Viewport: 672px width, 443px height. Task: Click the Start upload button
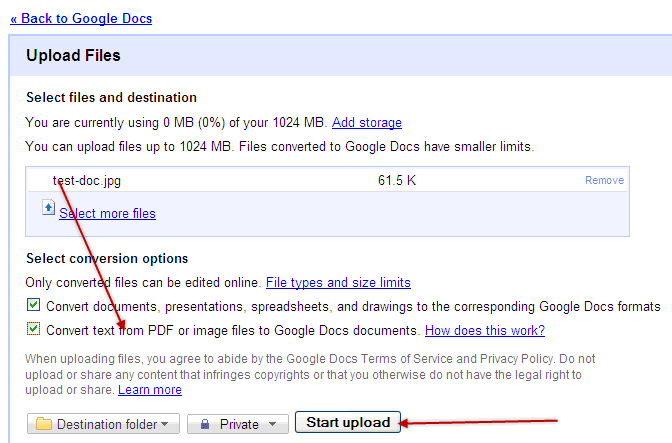click(x=348, y=422)
